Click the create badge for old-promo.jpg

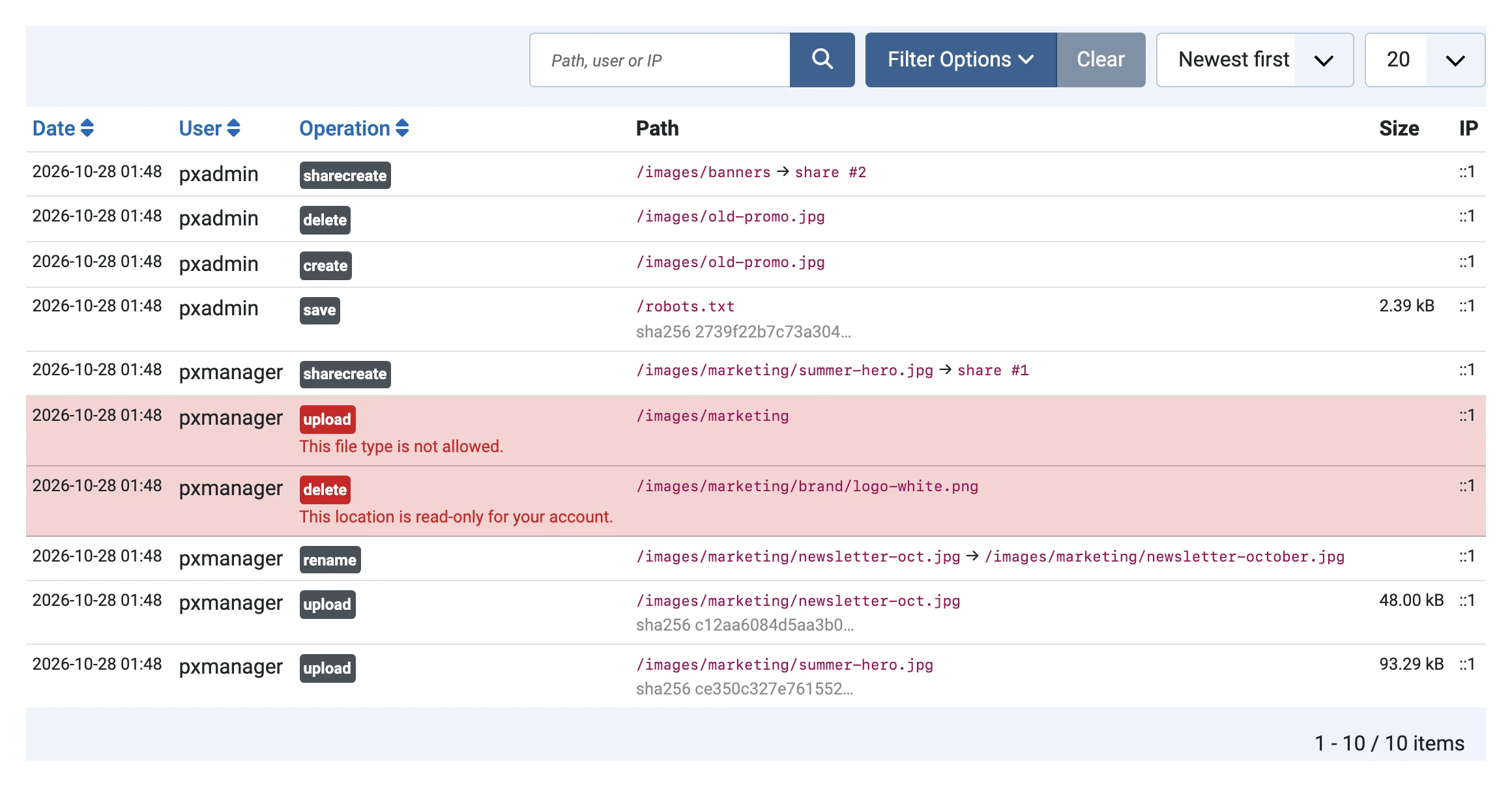[325, 265]
